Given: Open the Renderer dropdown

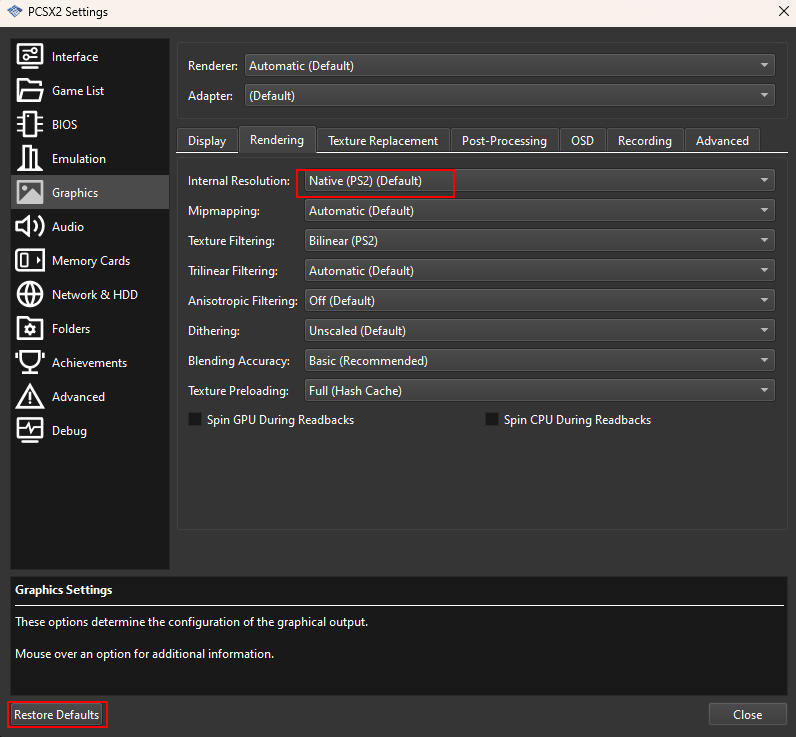Looking at the screenshot, I should pyautogui.click(x=509, y=65).
